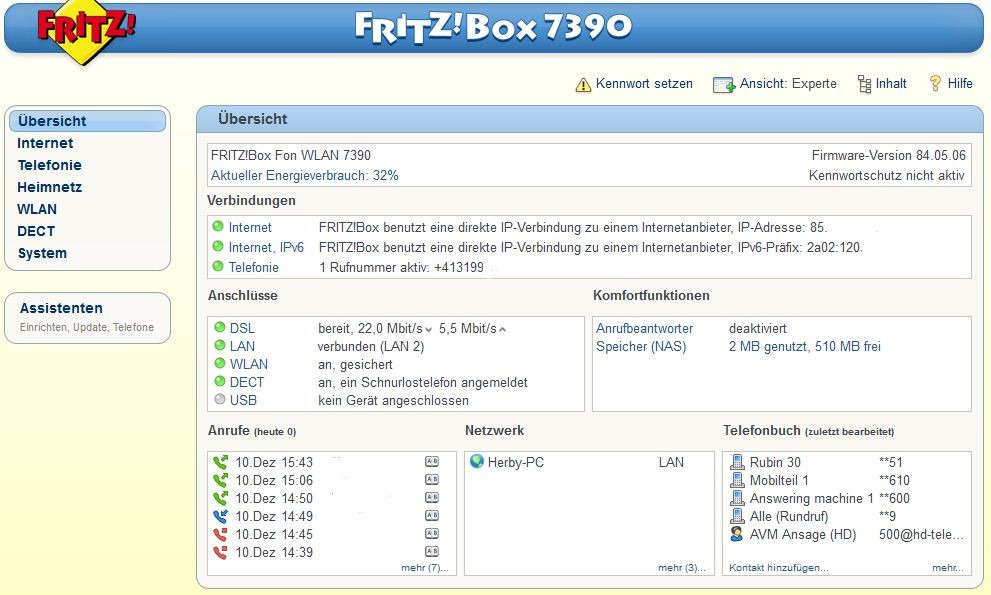991x595 pixels.
Task: Open the Speicher (NAS) link
Action: point(641,346)
